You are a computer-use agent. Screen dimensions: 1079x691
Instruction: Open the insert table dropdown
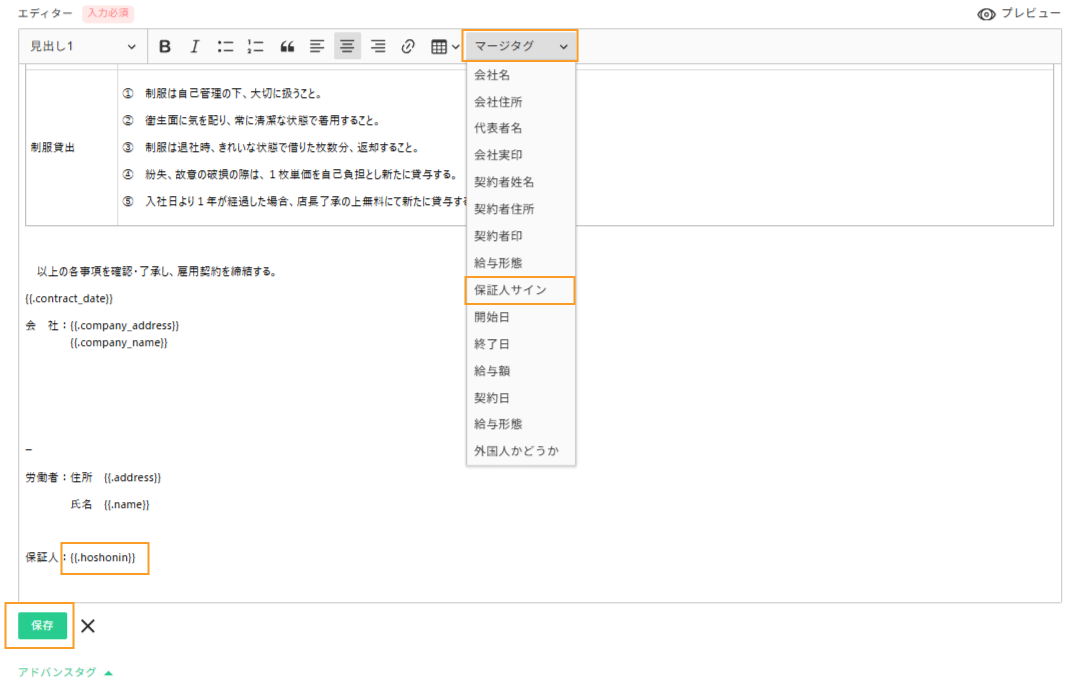445,46
